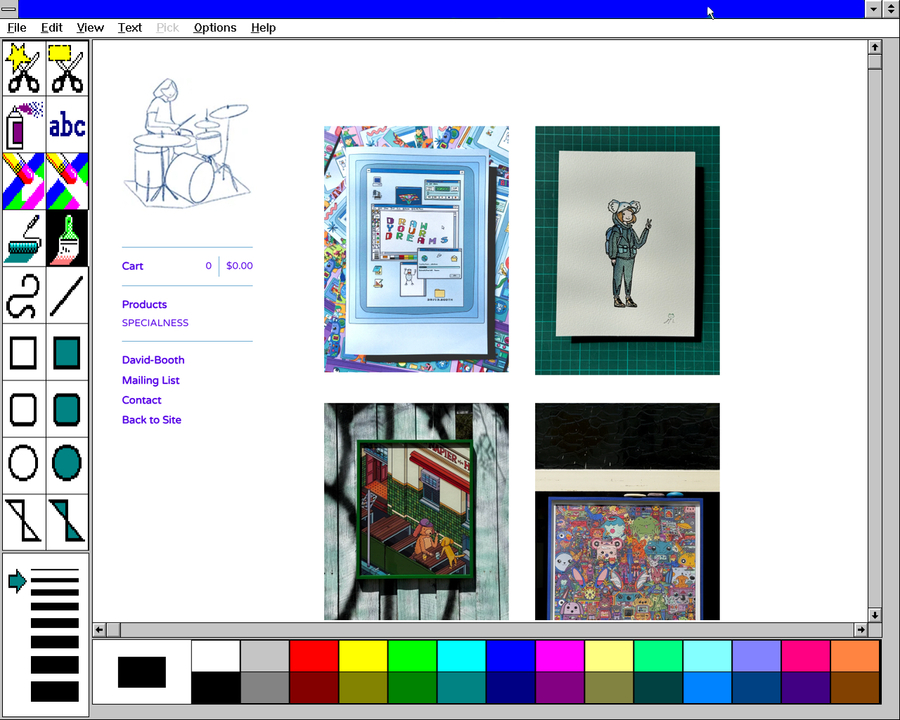This screenshot has height=720, width=900.
Task: Open the Cart link
Action: 133,266
